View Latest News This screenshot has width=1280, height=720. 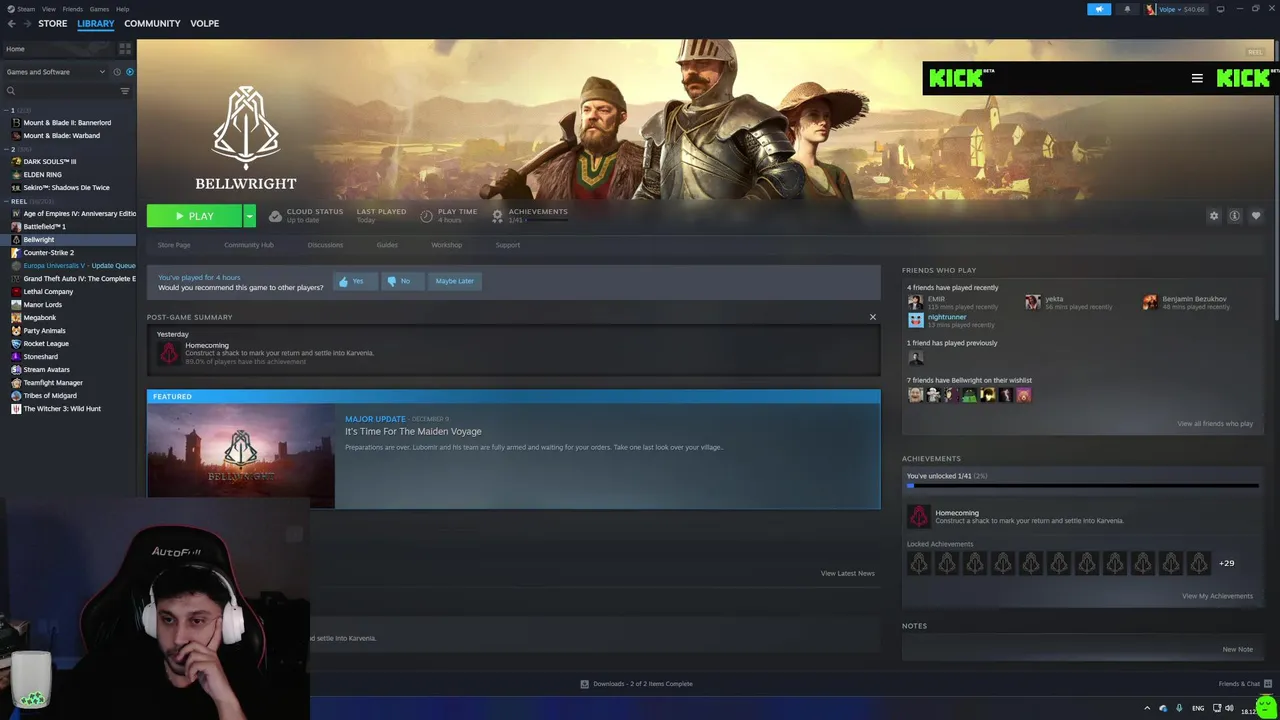point(847,573)
